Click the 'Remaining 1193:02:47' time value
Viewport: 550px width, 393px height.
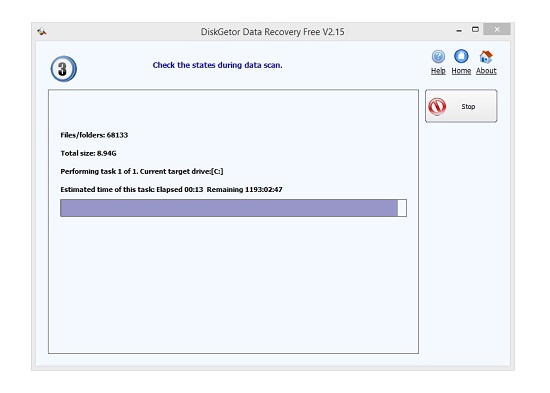(244, 189)
